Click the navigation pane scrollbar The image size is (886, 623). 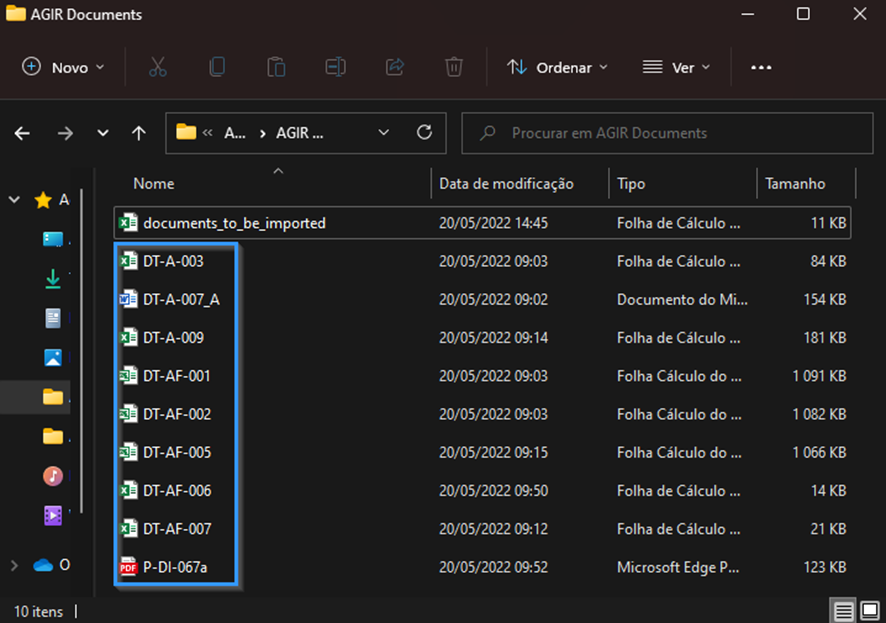click(x=82, y=350)
